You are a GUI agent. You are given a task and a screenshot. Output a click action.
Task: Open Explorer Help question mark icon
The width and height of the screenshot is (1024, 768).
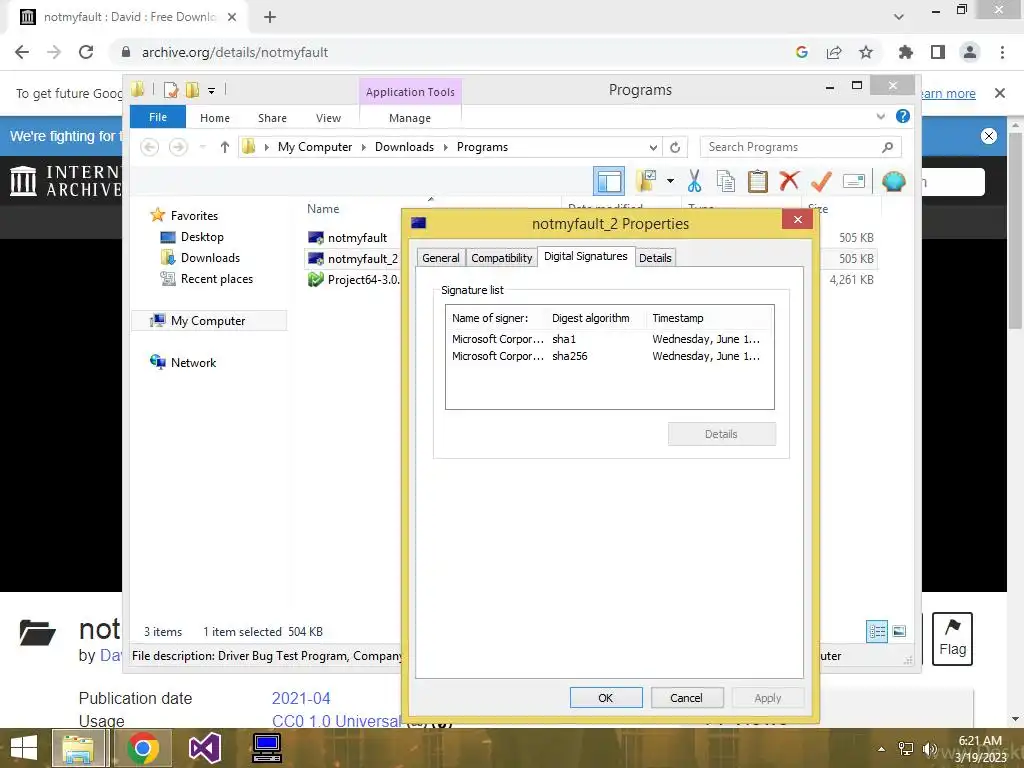pyautogui.click(x=903, y=116)
